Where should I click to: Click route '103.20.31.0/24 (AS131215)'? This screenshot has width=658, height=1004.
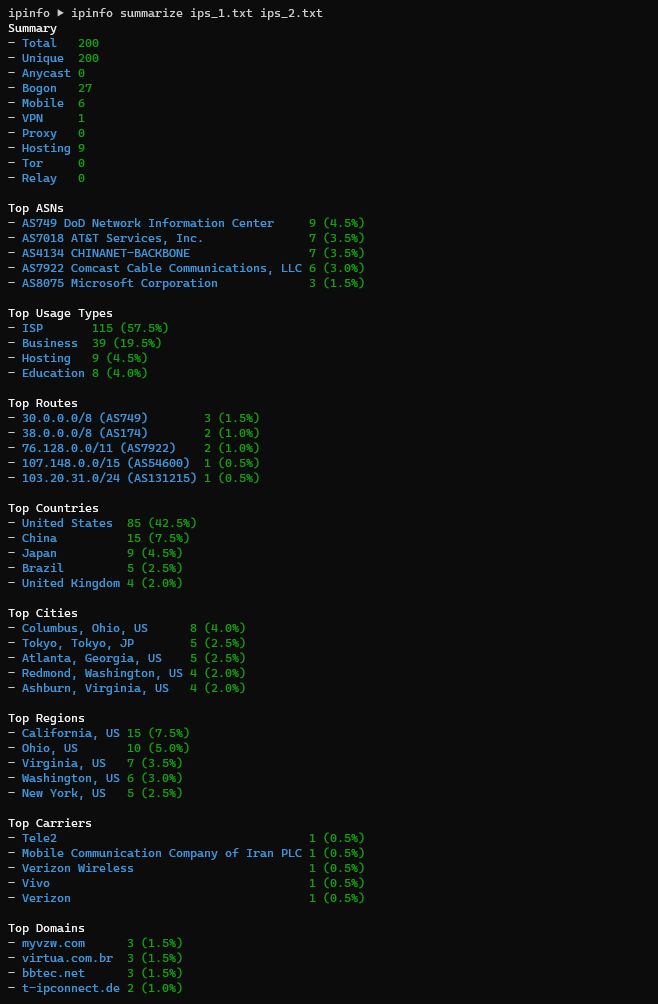[x=109, y=478]
